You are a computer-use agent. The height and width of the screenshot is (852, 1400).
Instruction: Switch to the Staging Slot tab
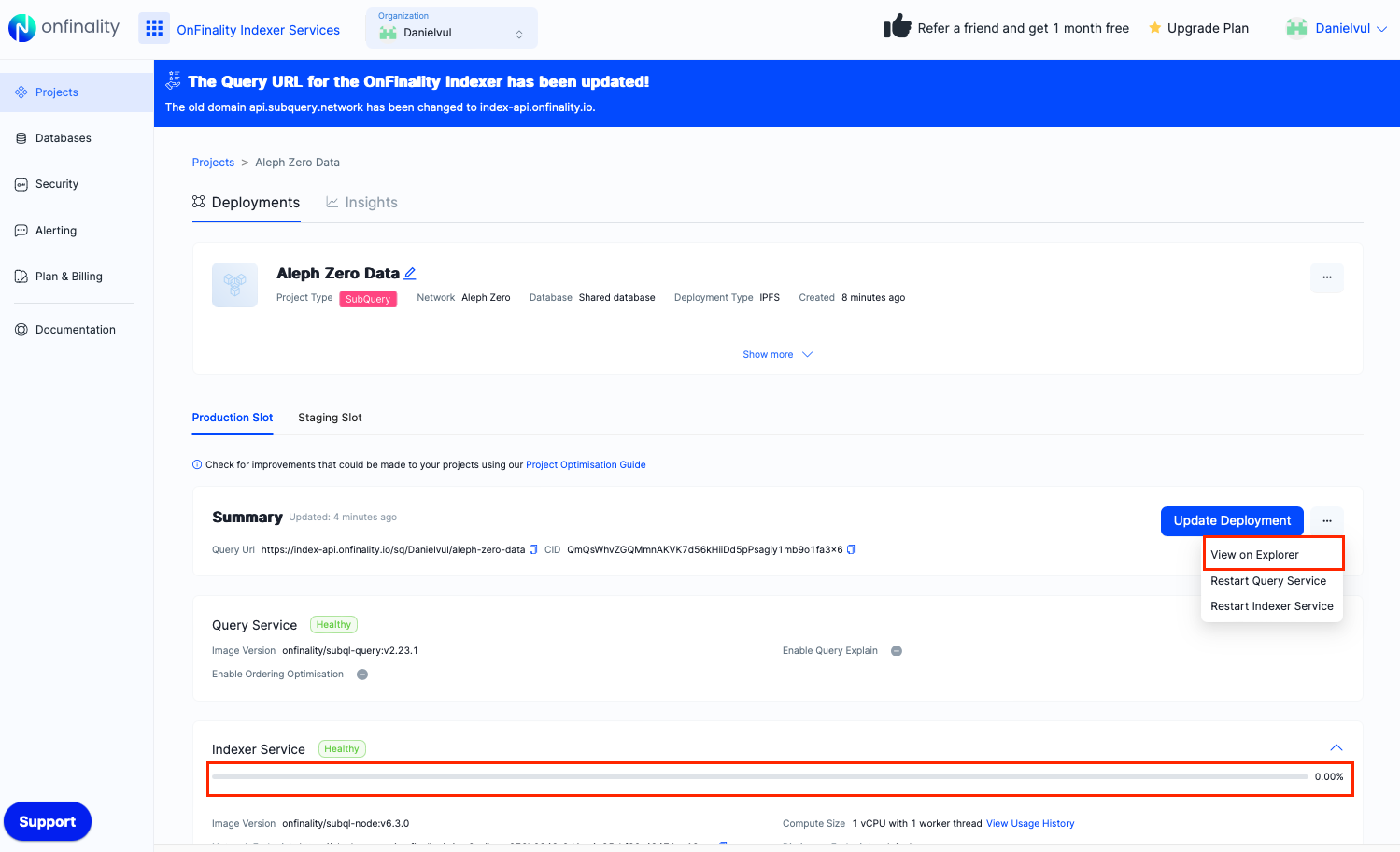click(x=329, y=418)
